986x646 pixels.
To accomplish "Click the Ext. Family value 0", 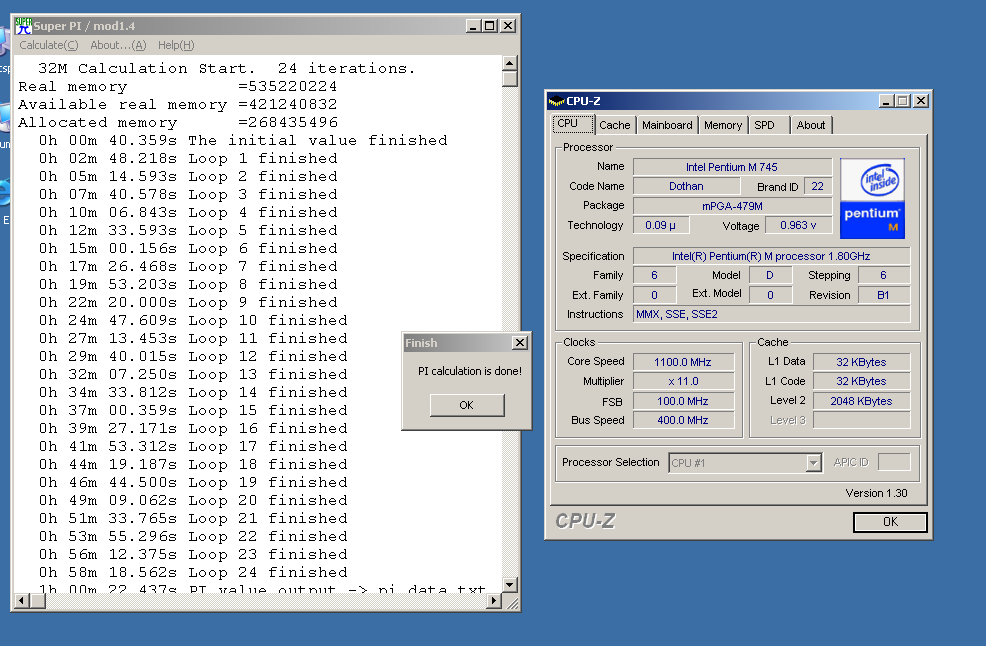I will tap(655, 295).
